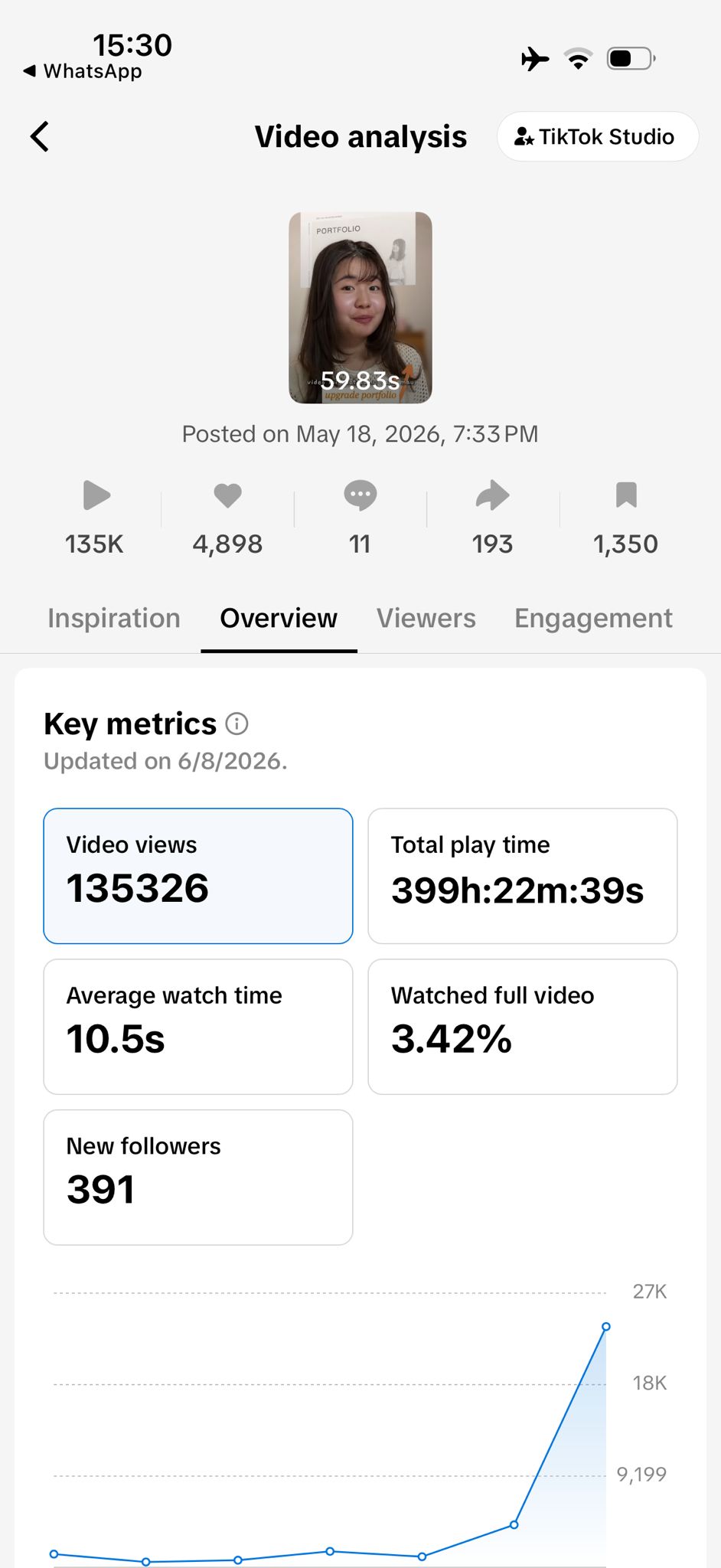Viewport: 721px width, 1568px height.
Task: Tap the back arrow icon
Action: (40, 137)
